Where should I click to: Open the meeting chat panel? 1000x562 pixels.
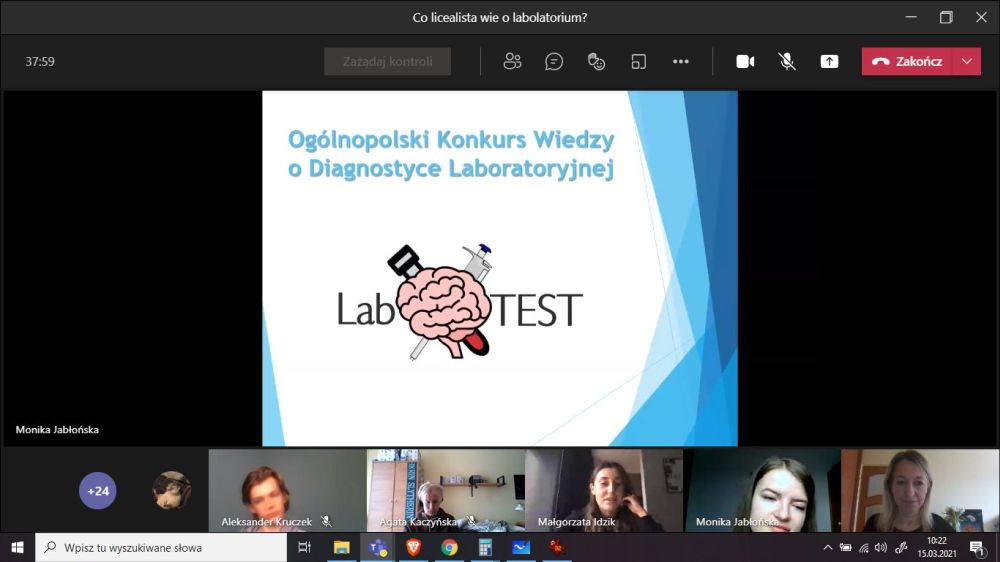click(554, 61)
